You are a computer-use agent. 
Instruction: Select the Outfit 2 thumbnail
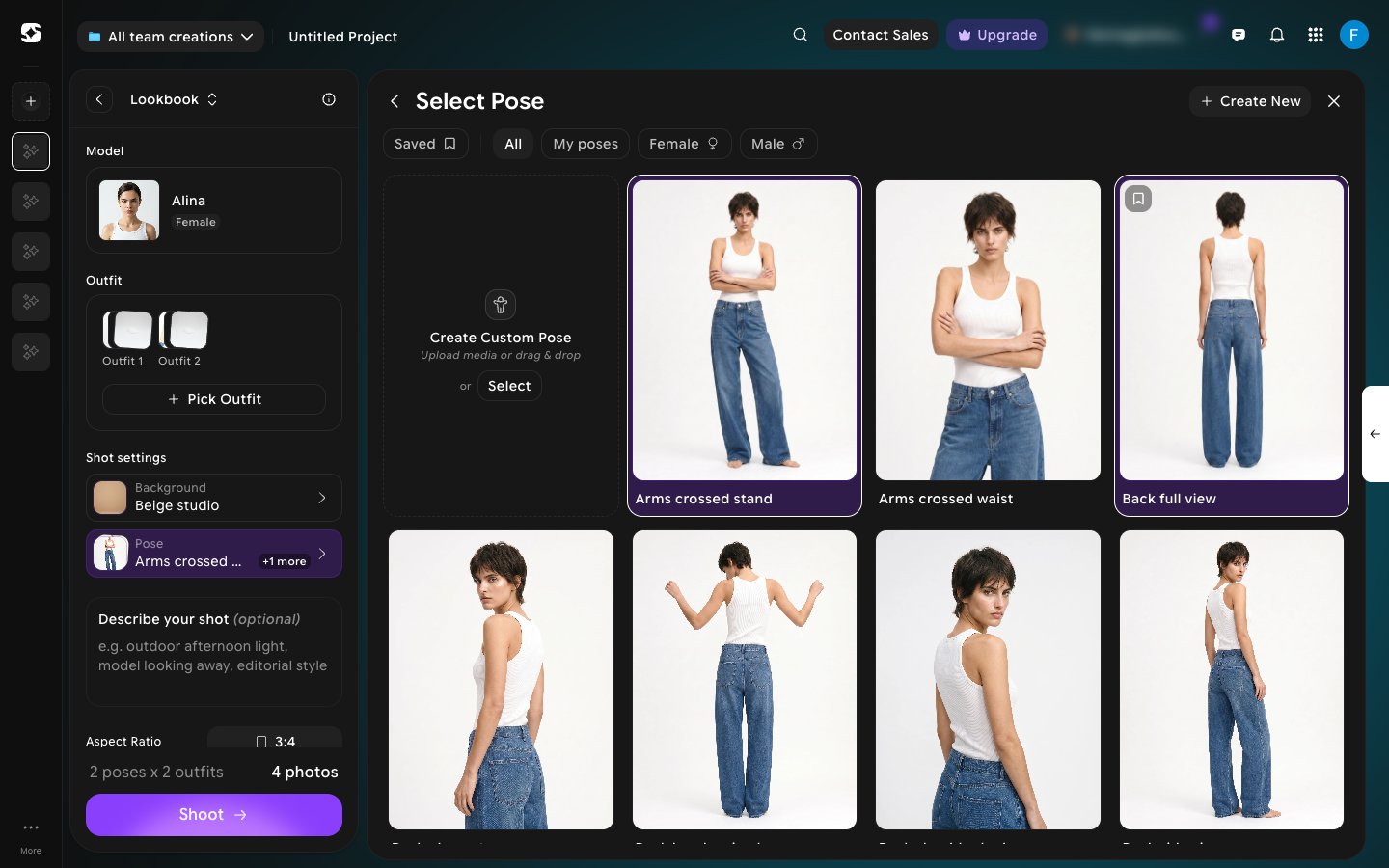pyautogui.click(x=183, y=330)
